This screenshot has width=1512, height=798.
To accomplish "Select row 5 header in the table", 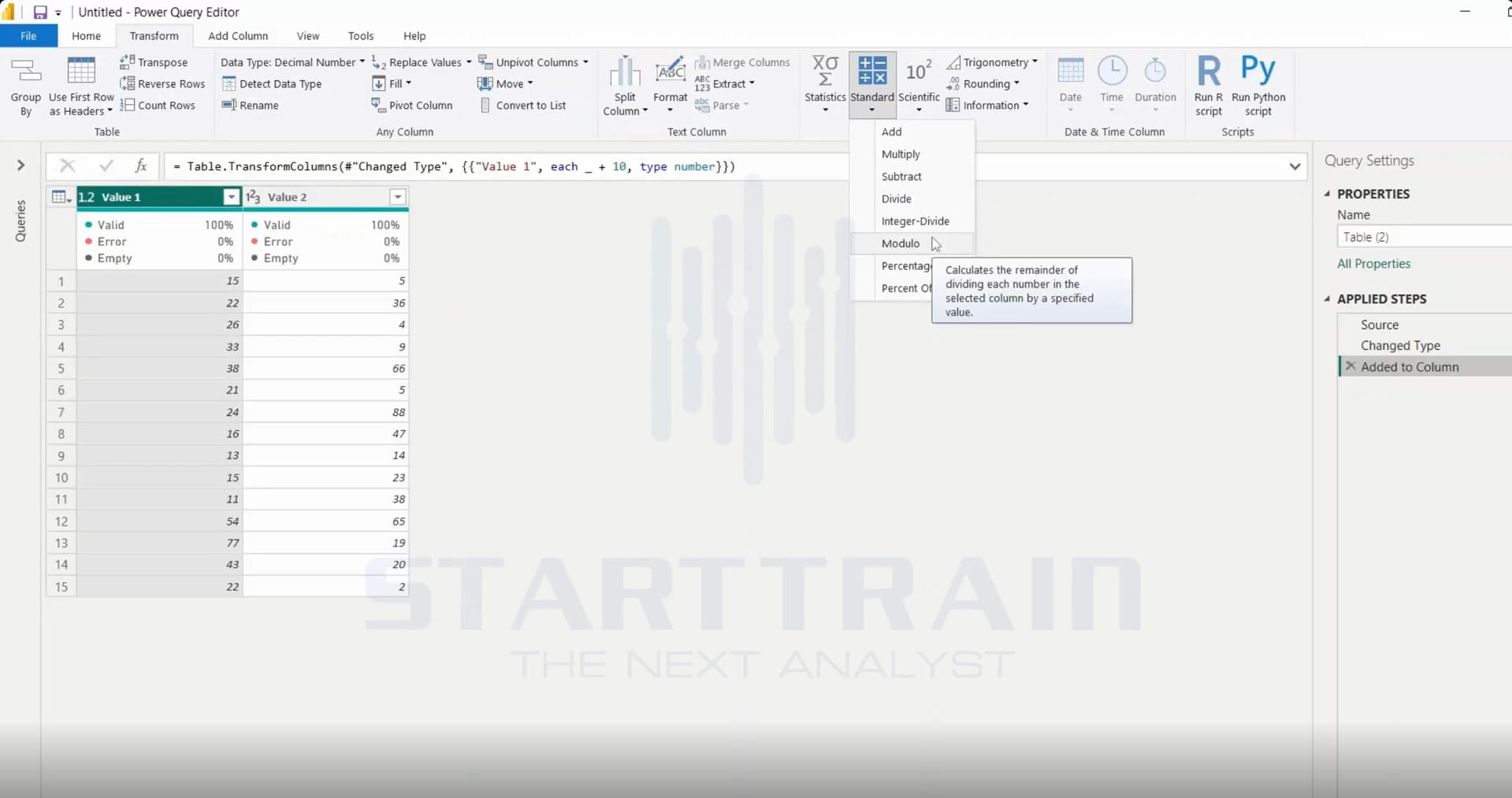I will tap(61, 368).
